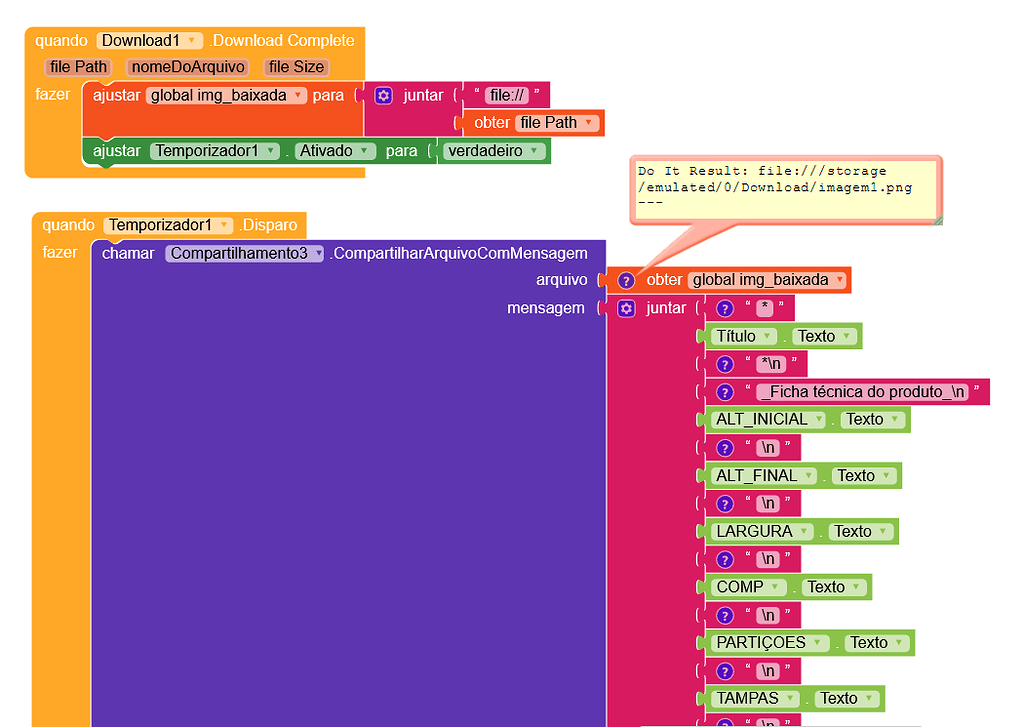Select the file Path parameter in the Download1 event
The image size is (1024, 727).
point(78,67)
